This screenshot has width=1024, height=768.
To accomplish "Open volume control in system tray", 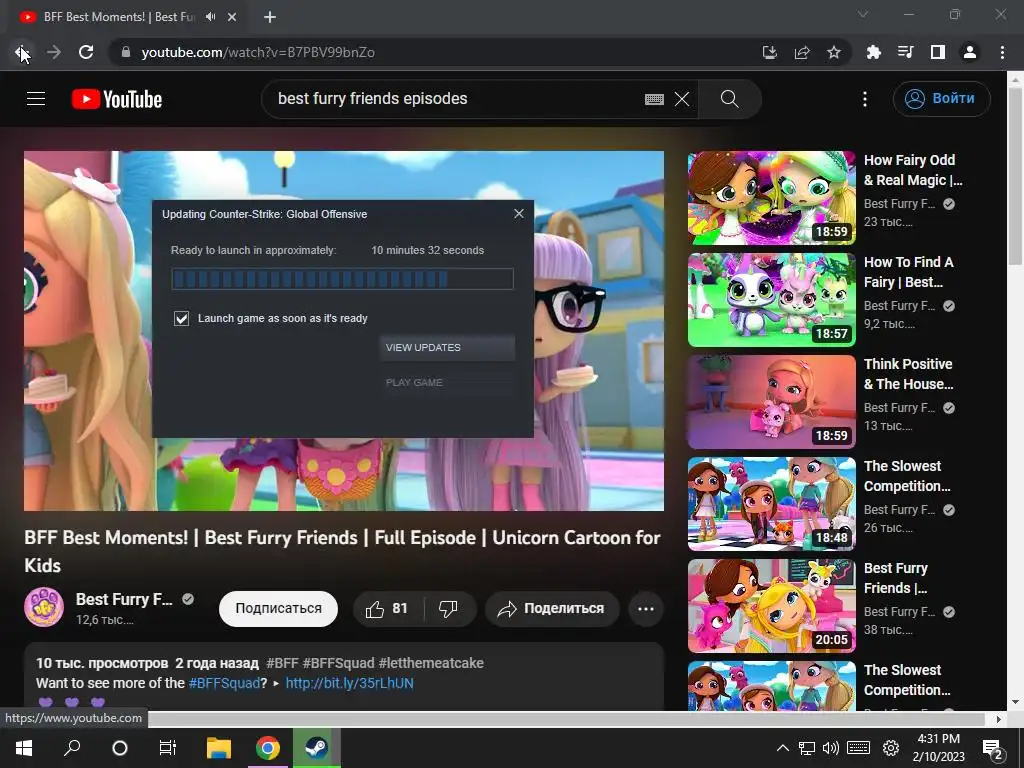I will coord(831,748).
